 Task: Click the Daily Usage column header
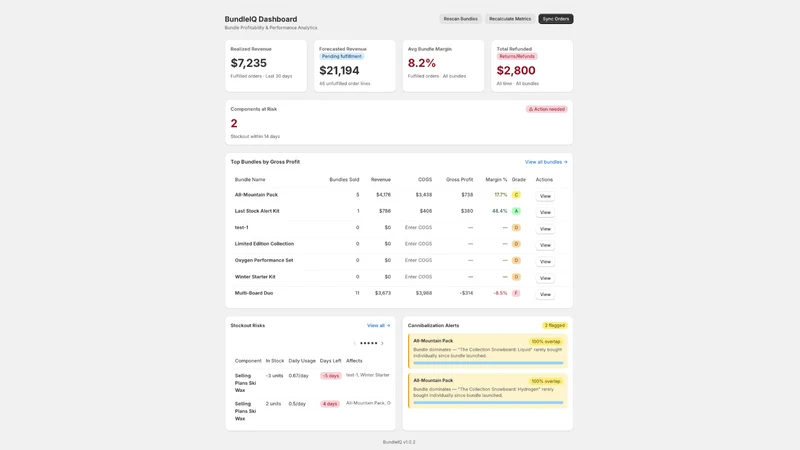[x=302, y=361]
